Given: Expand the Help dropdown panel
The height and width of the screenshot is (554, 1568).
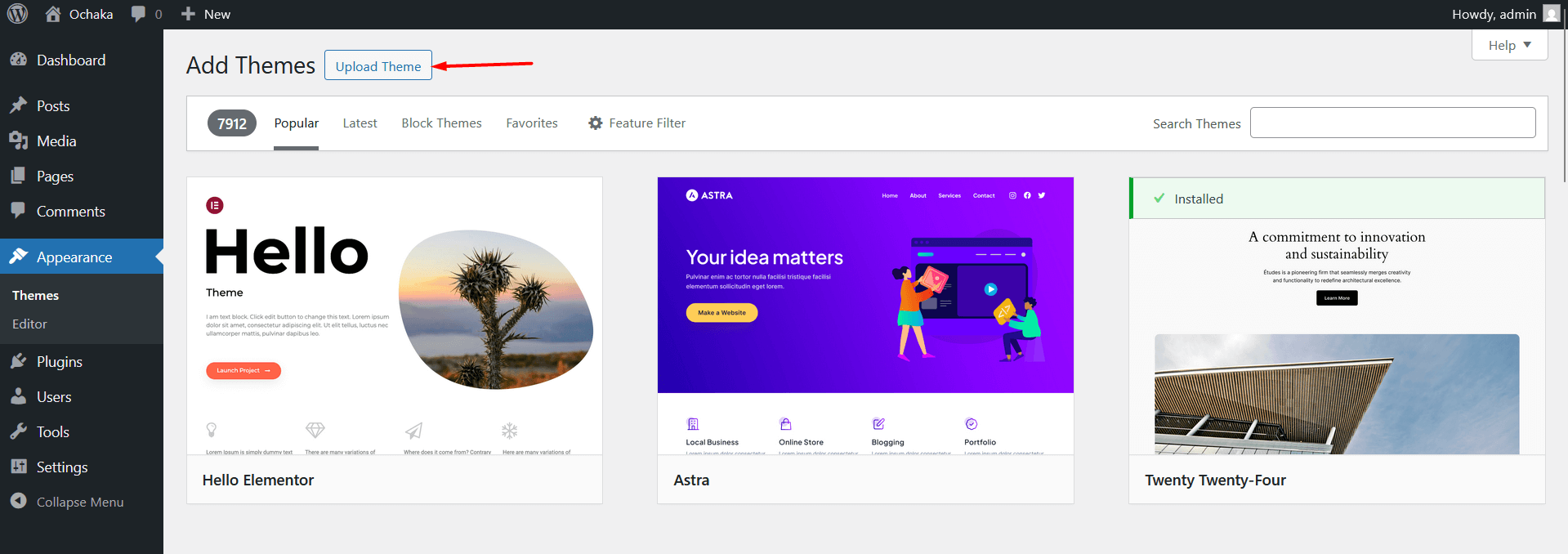Looking at the screenshot, I should (x=1509, y=45).
